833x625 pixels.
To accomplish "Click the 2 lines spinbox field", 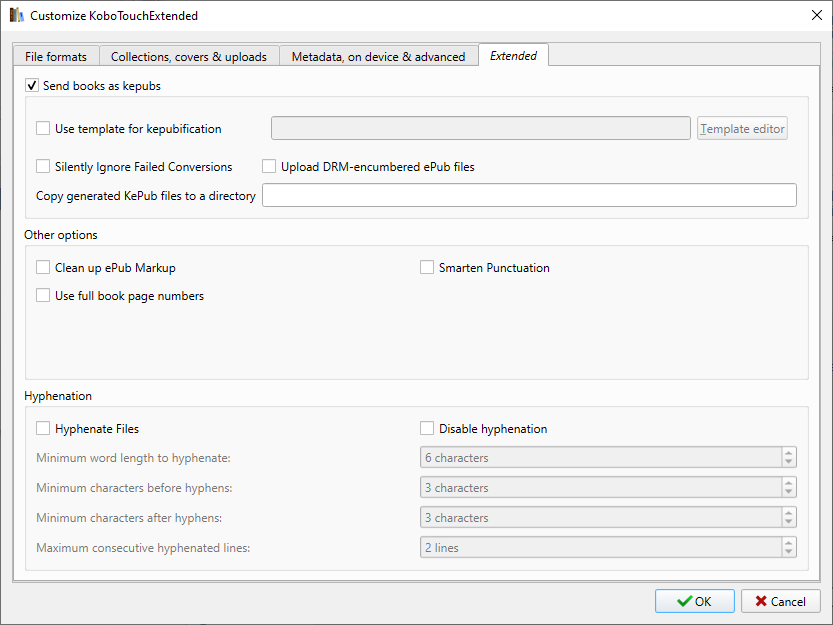I will tap(601, 547).
